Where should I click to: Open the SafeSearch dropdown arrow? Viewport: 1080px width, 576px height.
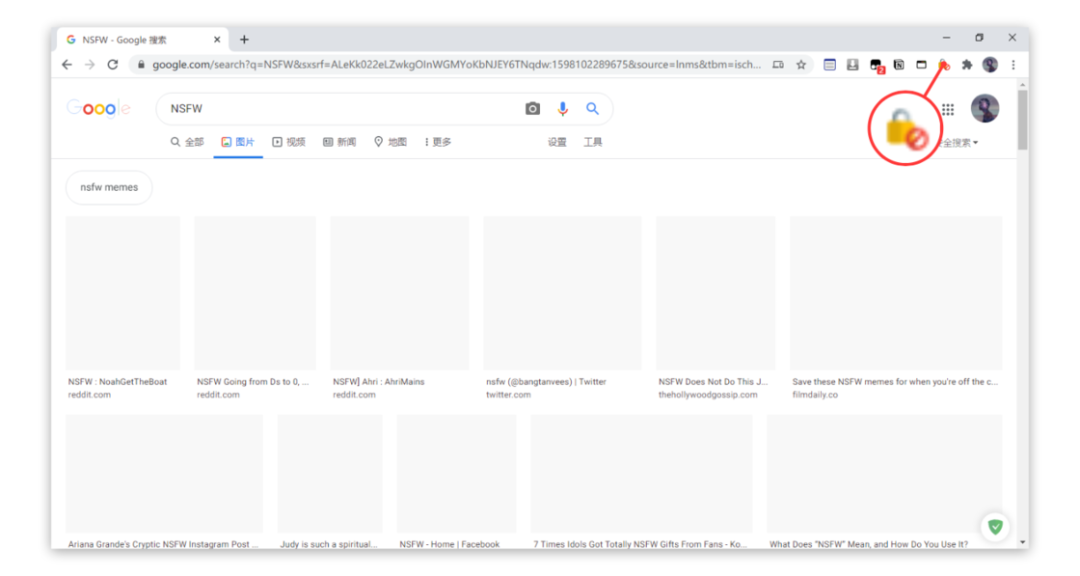tap(975, 143)
